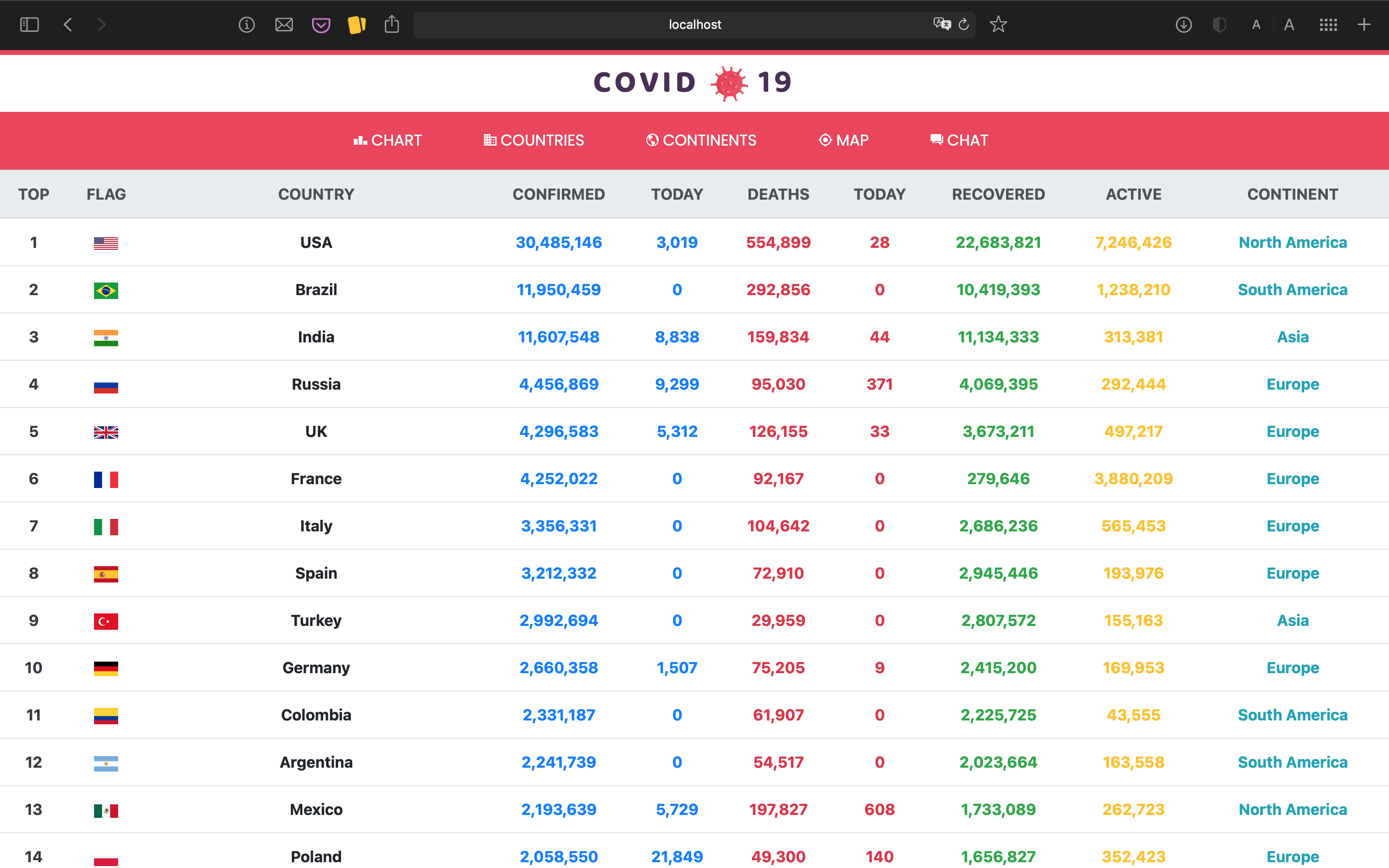Open the info circle toolbar icon
Screen dimensions: 1389x868
247,25
